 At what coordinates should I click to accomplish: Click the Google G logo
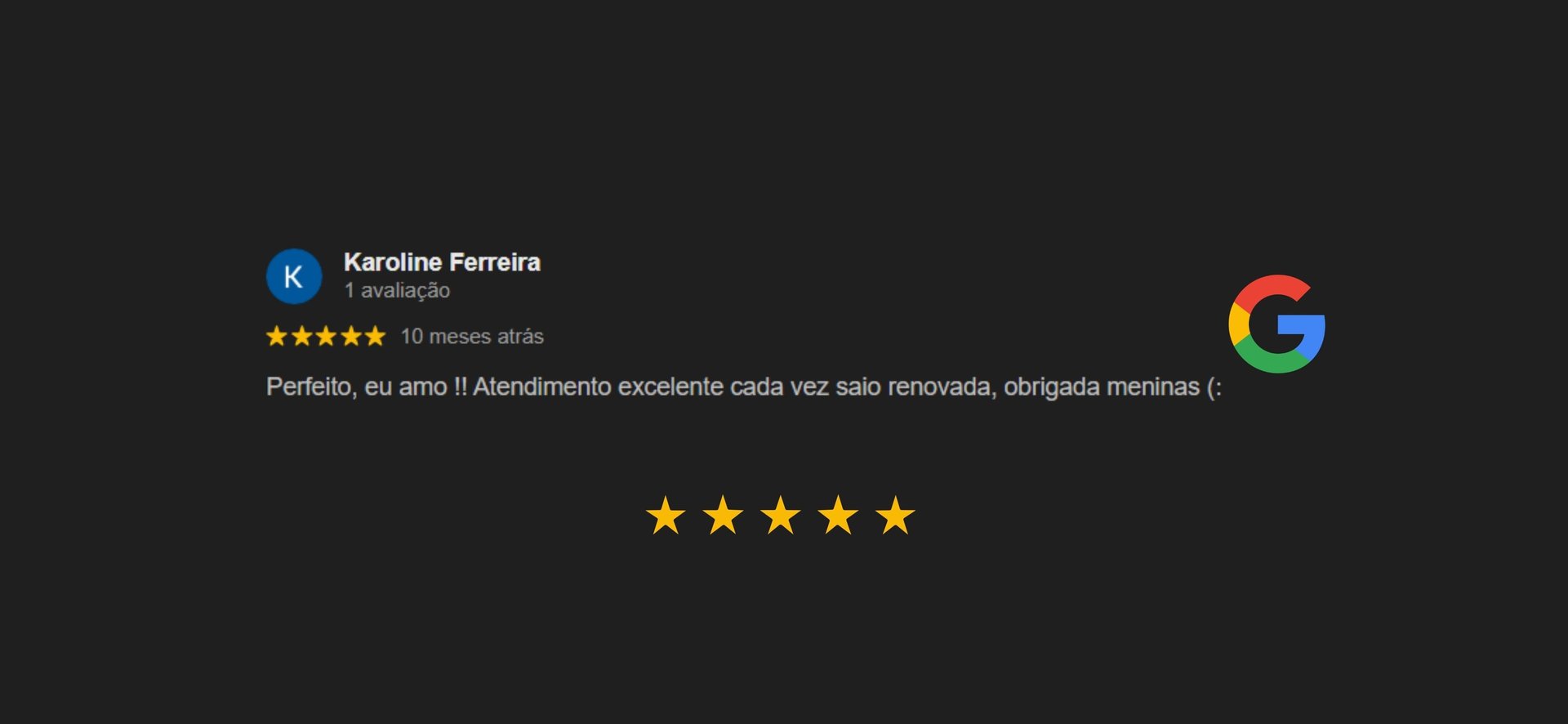(x=1276, y=324)
